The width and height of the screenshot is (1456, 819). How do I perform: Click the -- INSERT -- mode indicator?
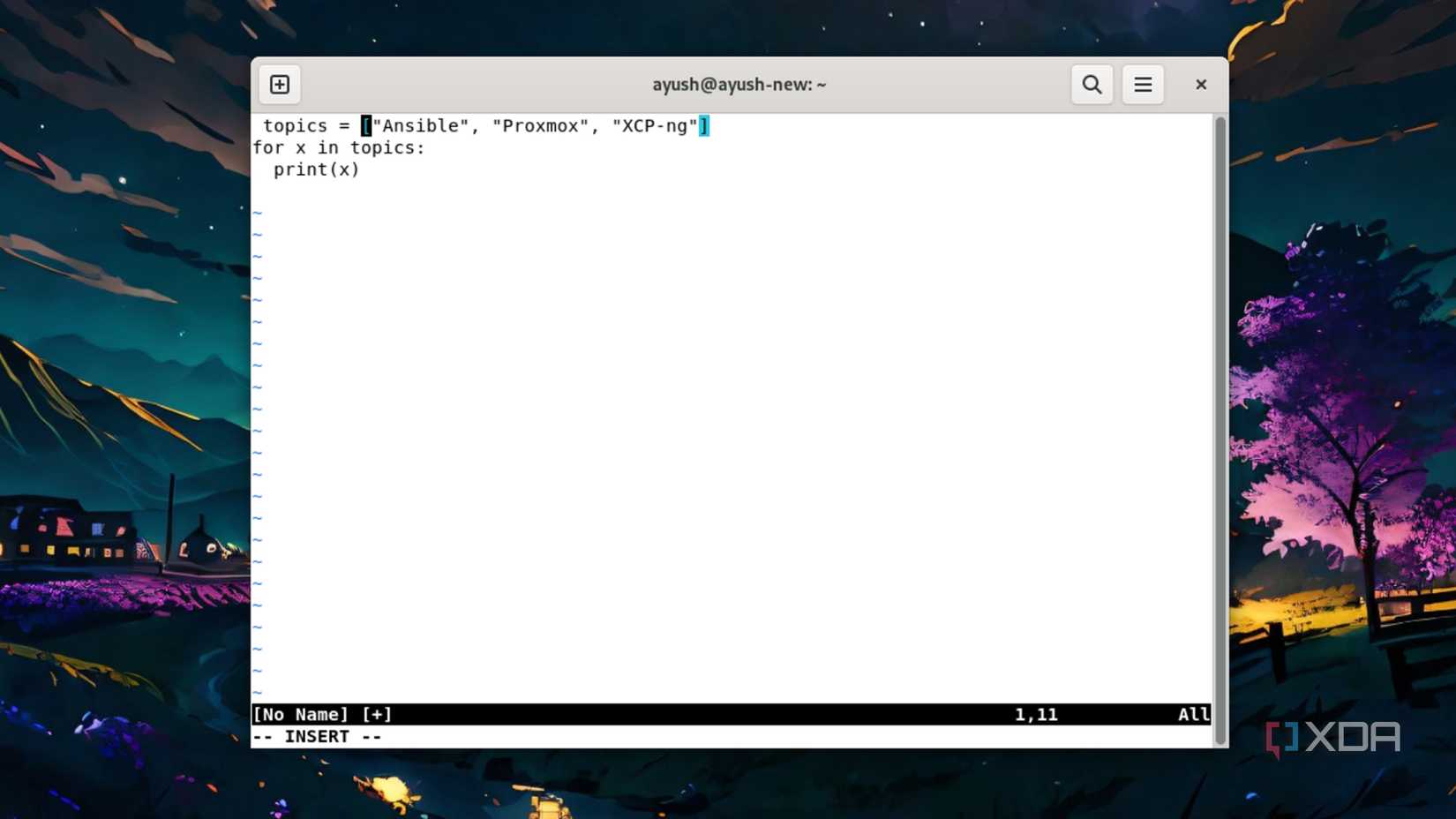[x=317, y=737]
